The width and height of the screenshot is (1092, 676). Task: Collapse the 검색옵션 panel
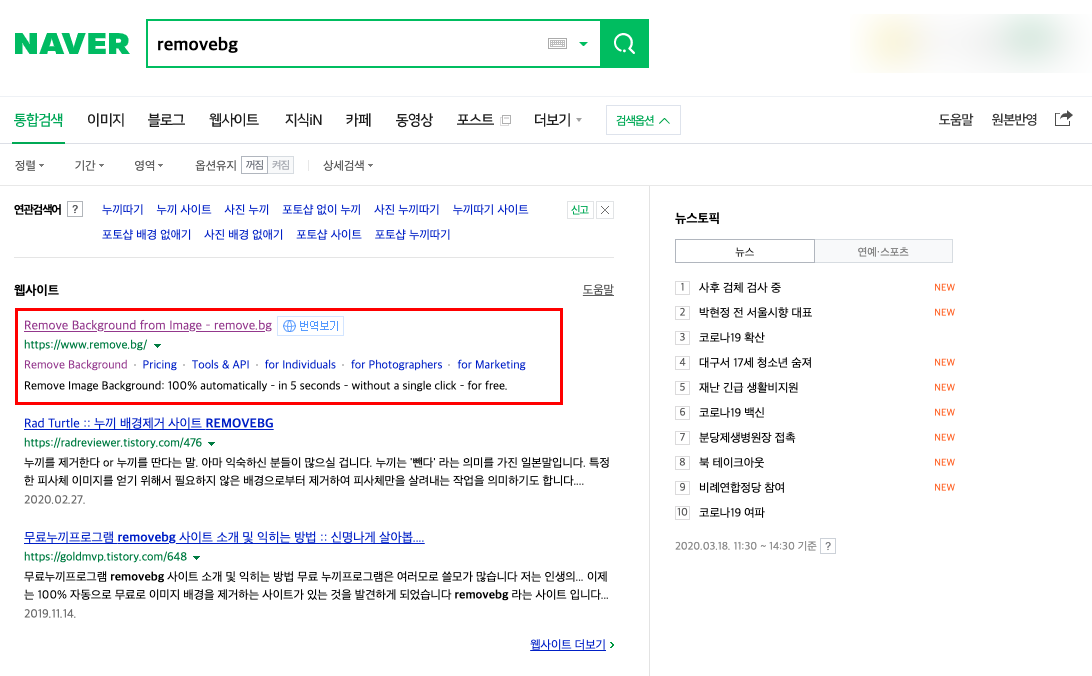click(x=643, y=120)
